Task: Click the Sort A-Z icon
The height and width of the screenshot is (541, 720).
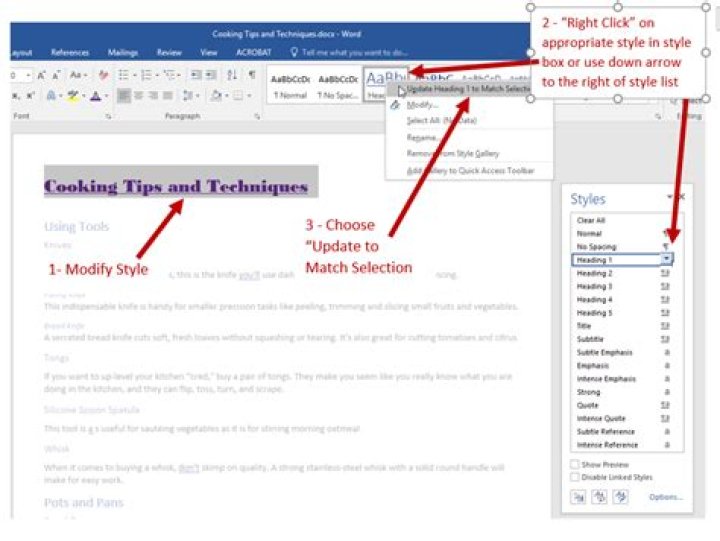Action: click(x=232, y=75)
